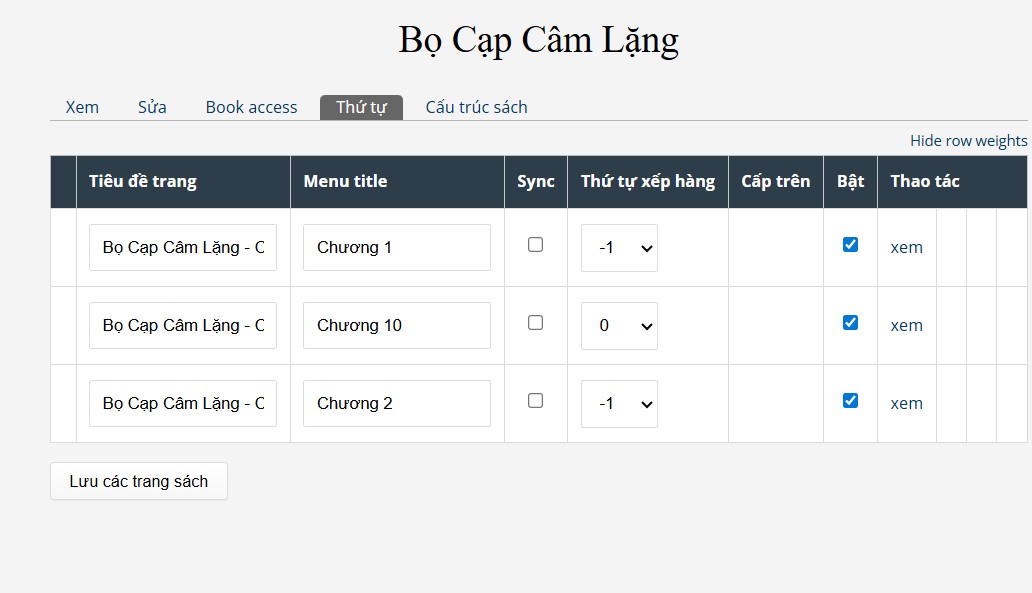Image resolution: width=1032 pixels, height=593 pixels.
Task: Open the Xem tab
Action: point(82,107)
